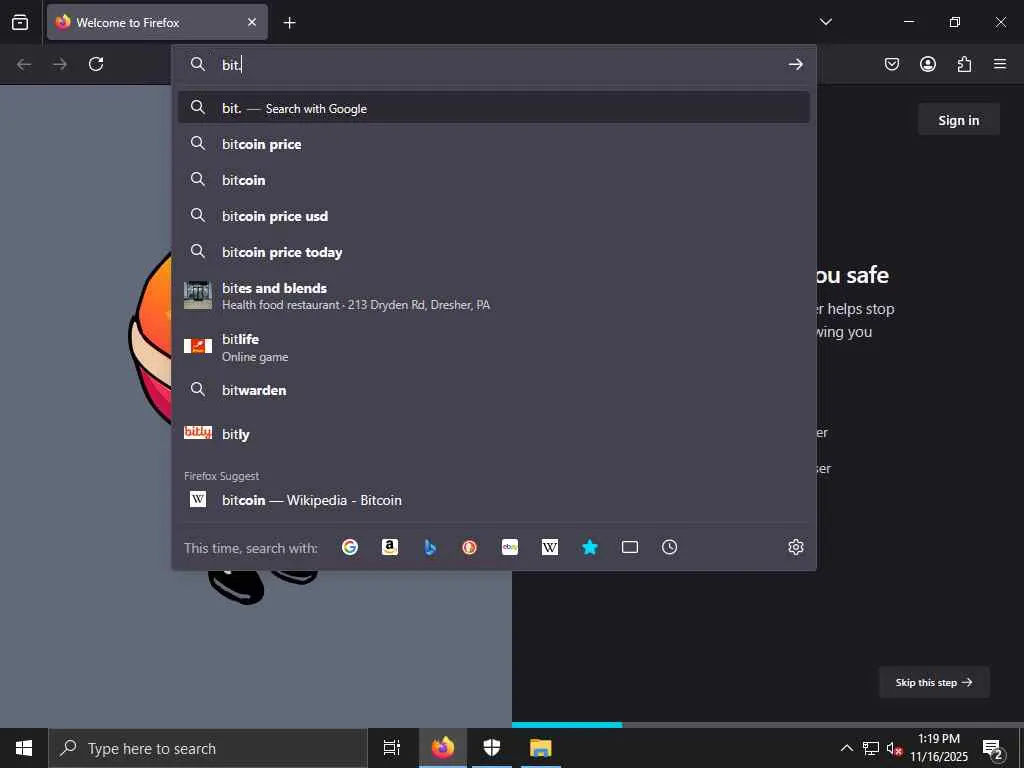Select the plain 'bitcoin' search suggestion
This screenshot has width=1024, height=768.
494,180
